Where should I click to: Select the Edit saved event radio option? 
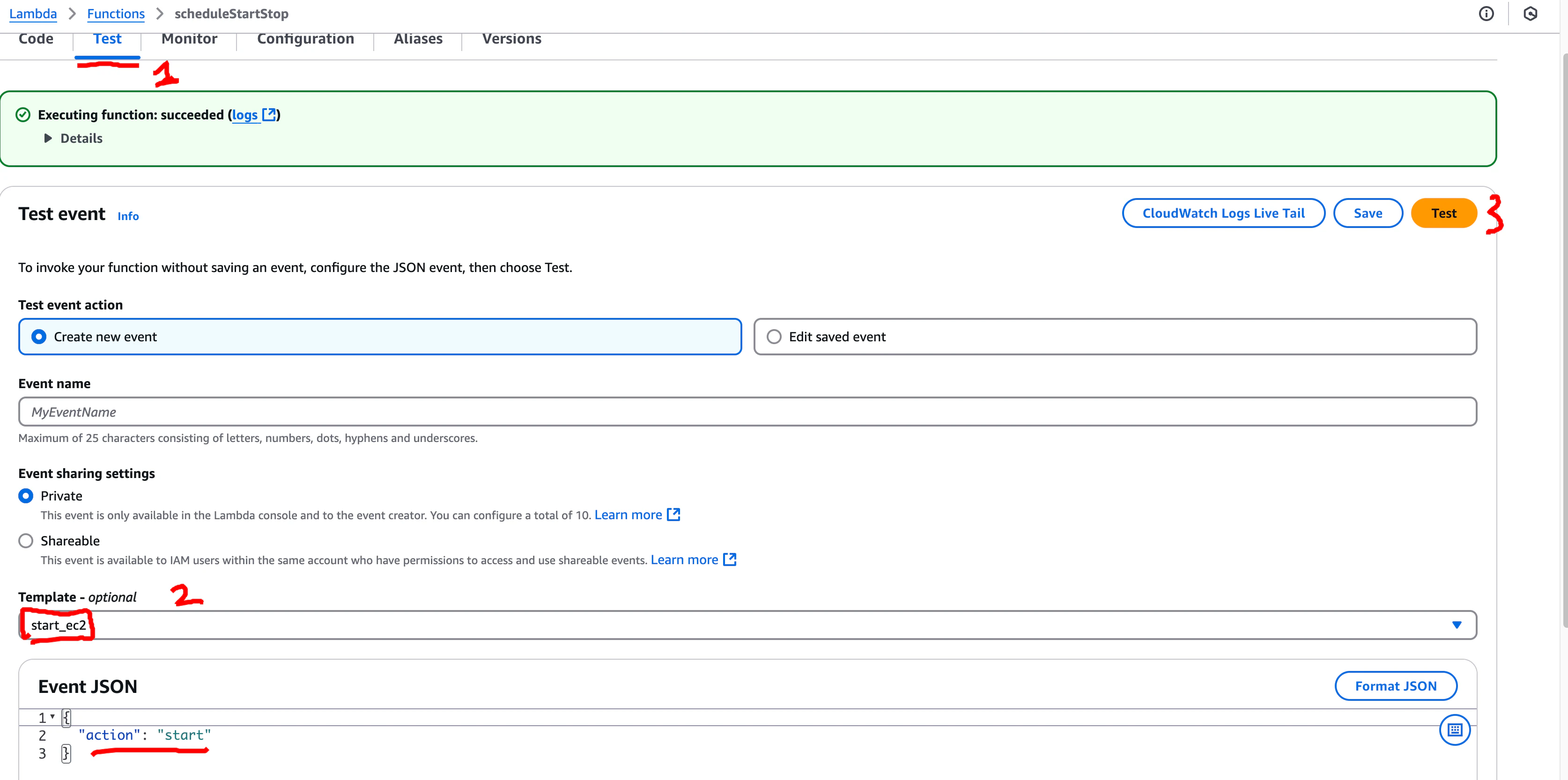click(1115, 337)
